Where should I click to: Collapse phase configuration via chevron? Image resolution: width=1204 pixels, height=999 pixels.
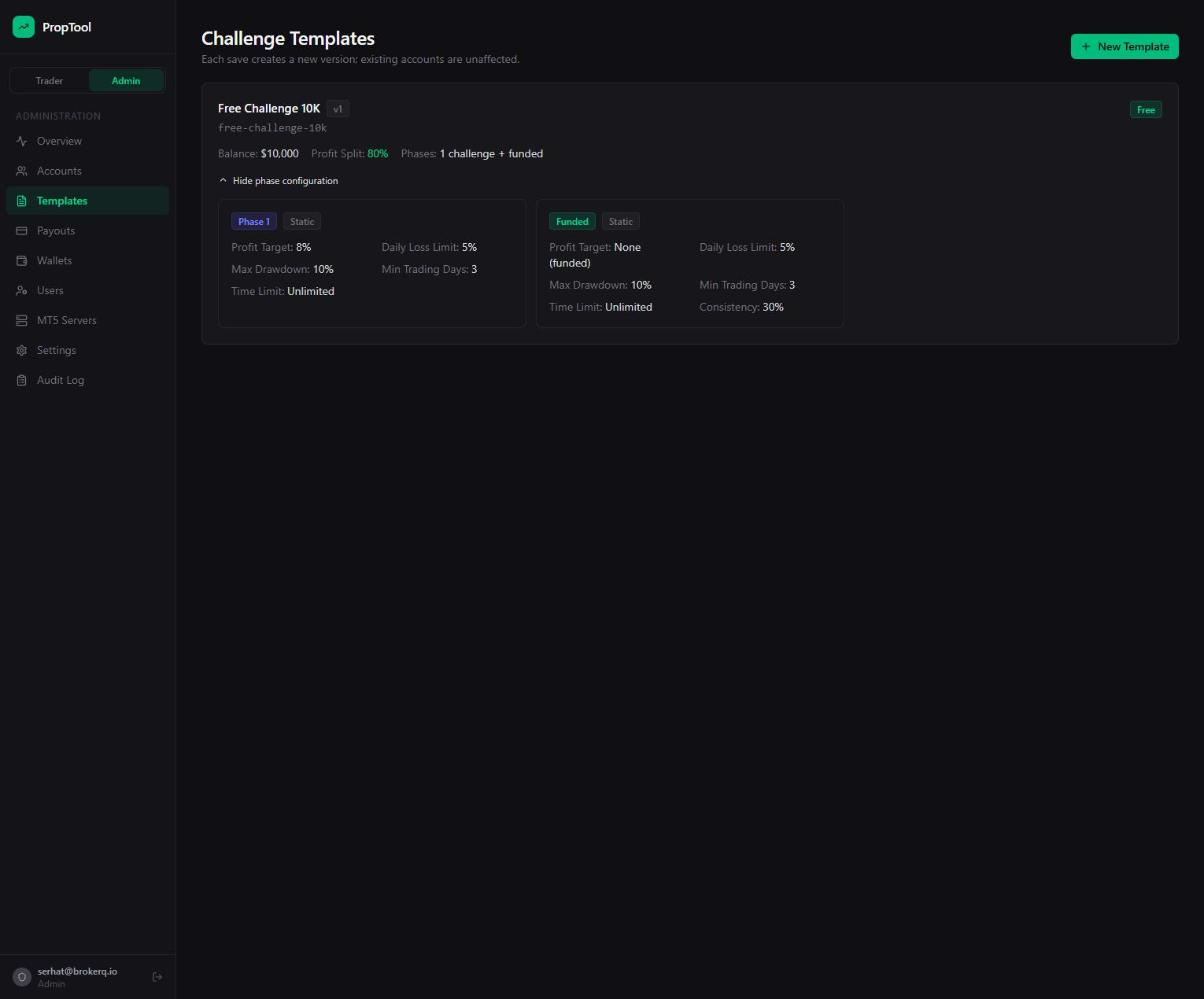tap(223, 181)
